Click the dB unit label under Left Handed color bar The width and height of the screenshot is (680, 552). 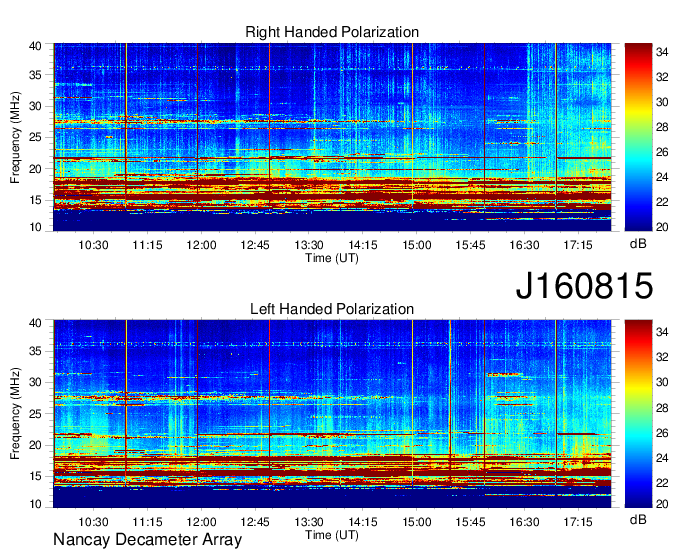(x=638, y=520)
